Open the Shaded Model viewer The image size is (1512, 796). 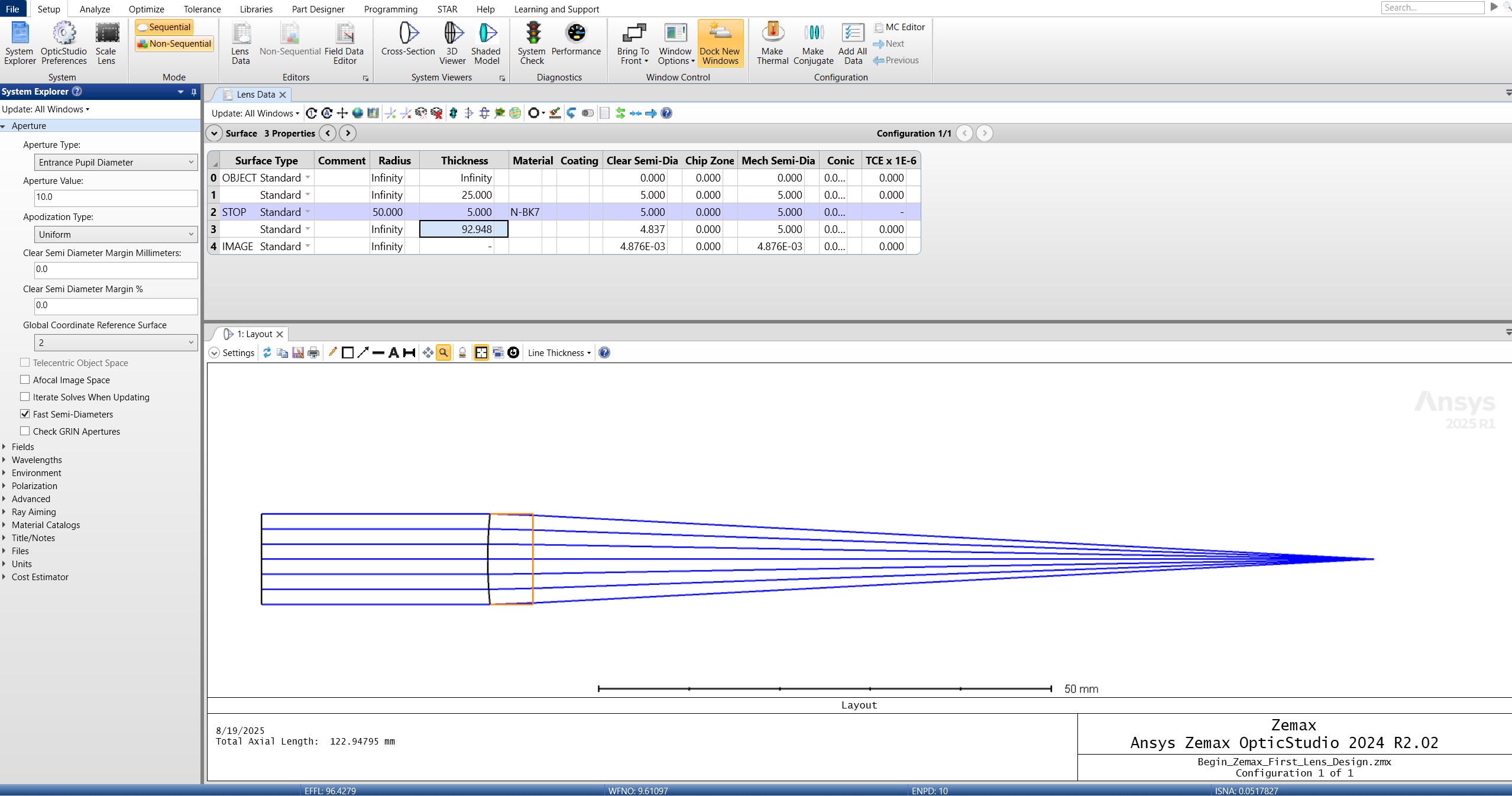point(486,41)
